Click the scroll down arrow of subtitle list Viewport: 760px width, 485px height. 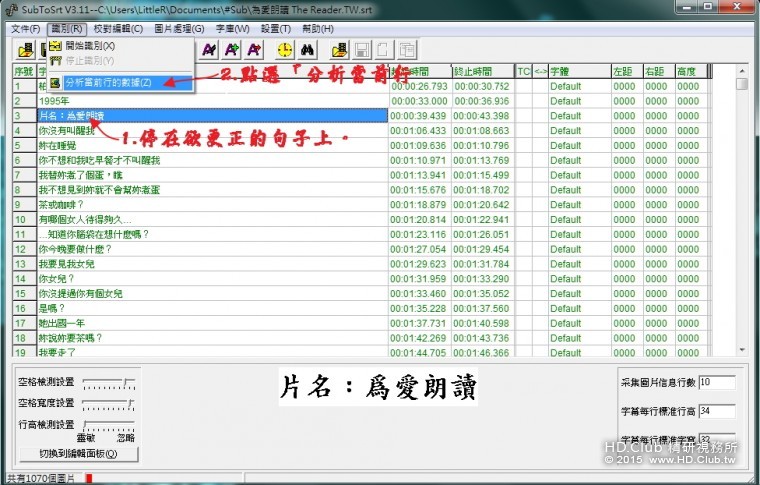(x=742, y=349)
